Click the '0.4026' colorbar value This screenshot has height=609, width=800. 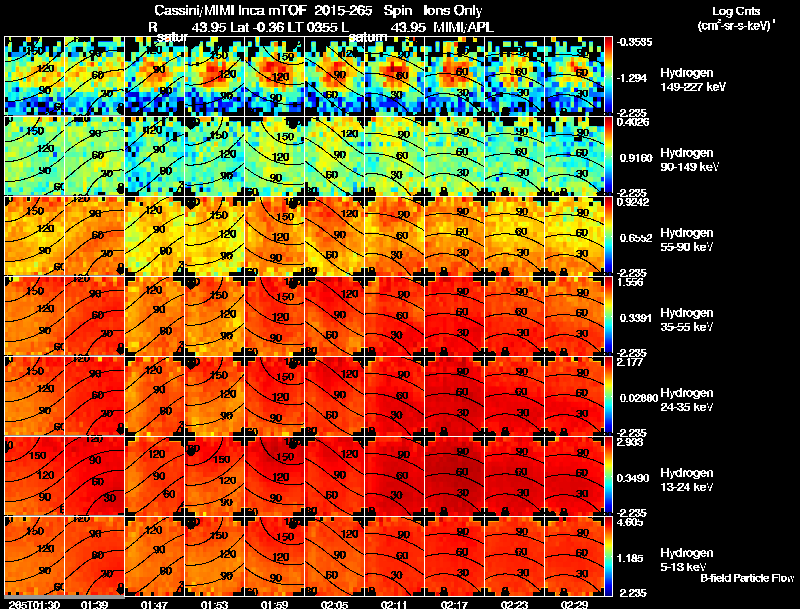[633, 122]
